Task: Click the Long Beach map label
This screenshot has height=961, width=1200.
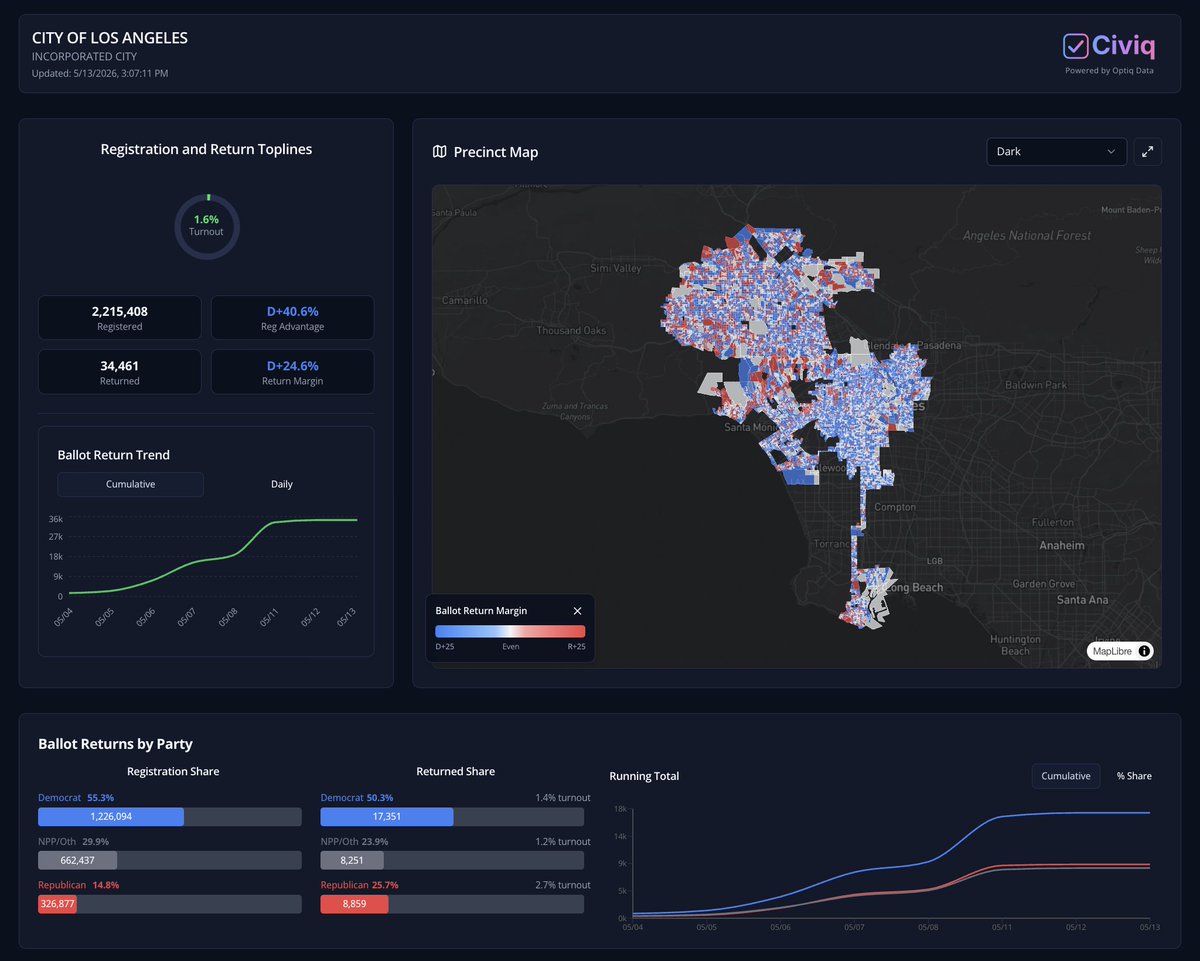Action: pyautogui.click(x=913, y=587)
